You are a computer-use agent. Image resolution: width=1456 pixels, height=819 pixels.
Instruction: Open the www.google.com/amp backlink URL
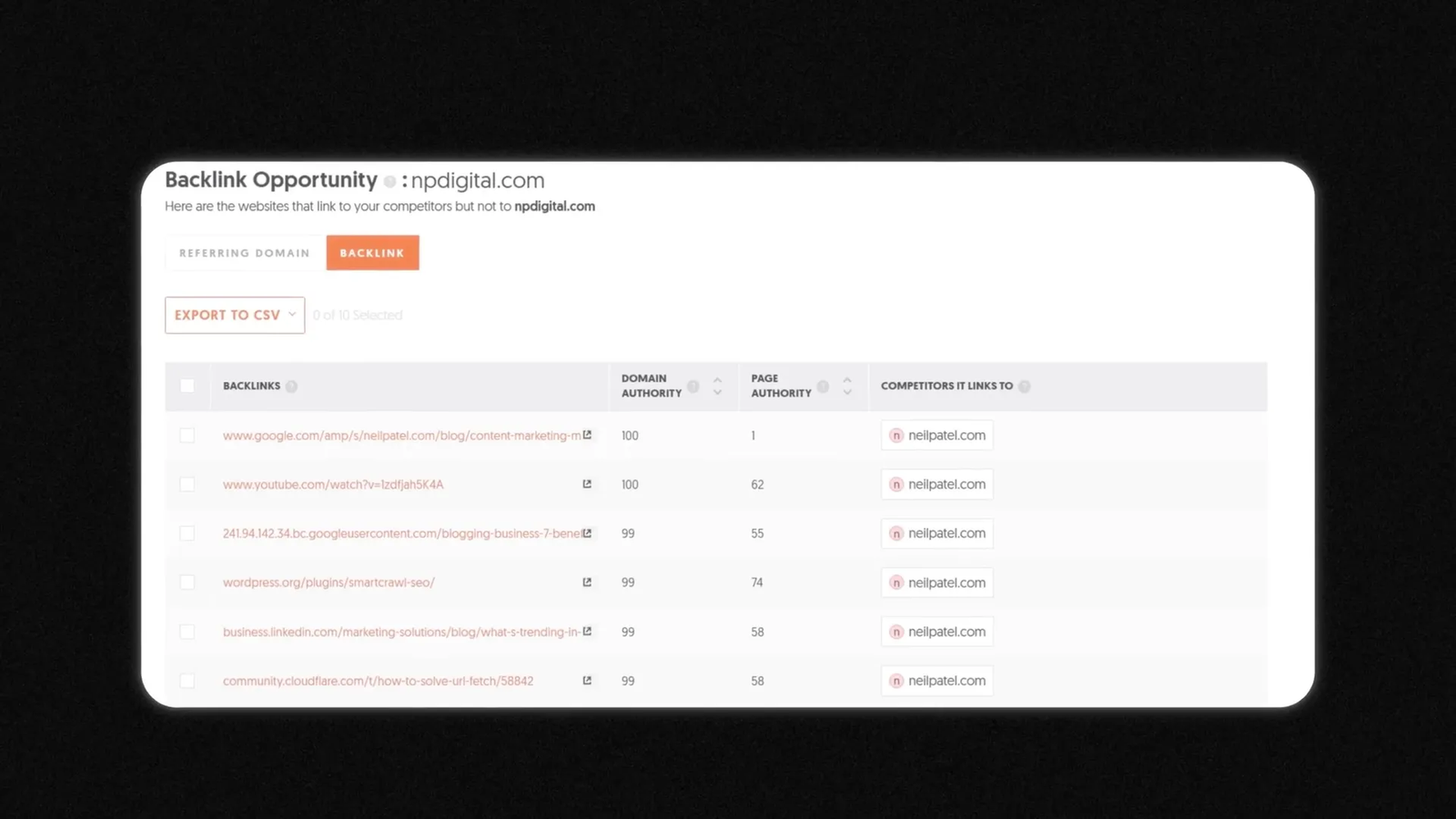pos(401,436)
